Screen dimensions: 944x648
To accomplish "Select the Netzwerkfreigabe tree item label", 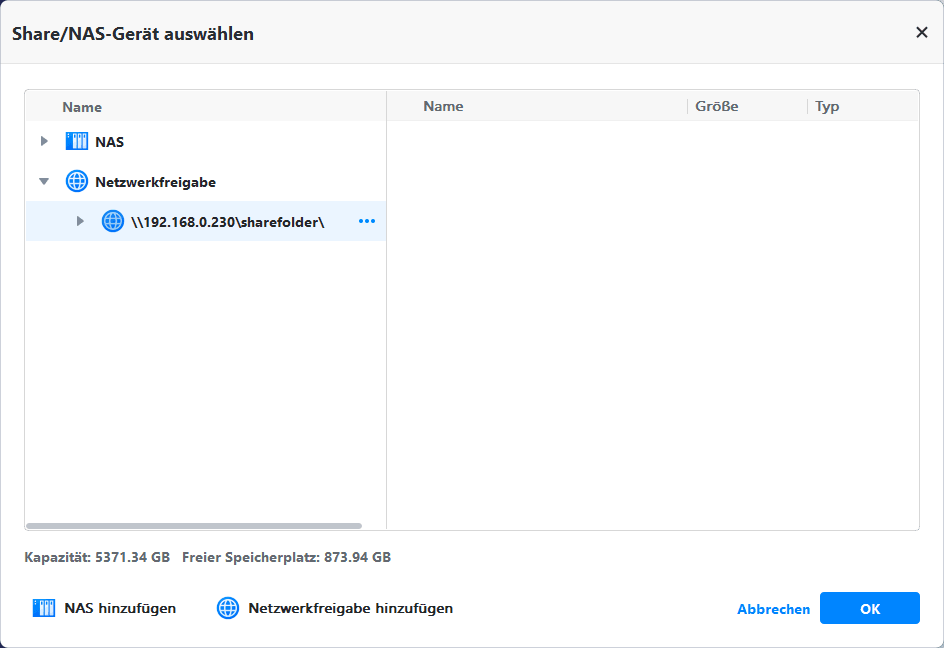I will click(155, 182).
